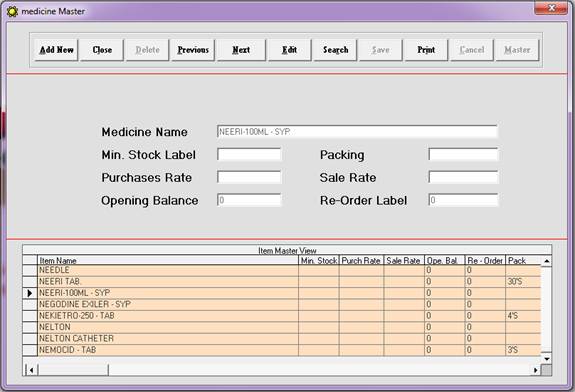This screenshot has height=392, width=575.
Task: Select the NELTON row
Action: tap(282, 327)
